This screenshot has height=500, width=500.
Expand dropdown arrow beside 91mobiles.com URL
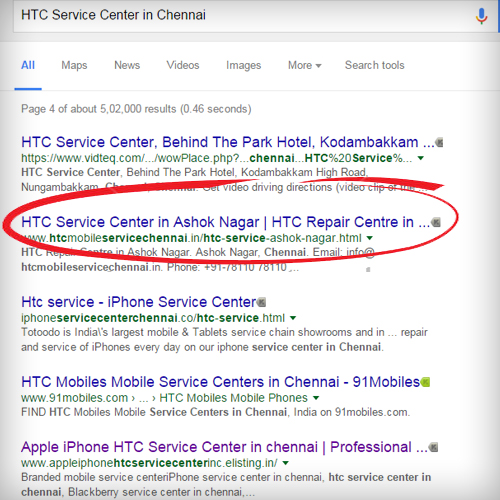[316, 398]
